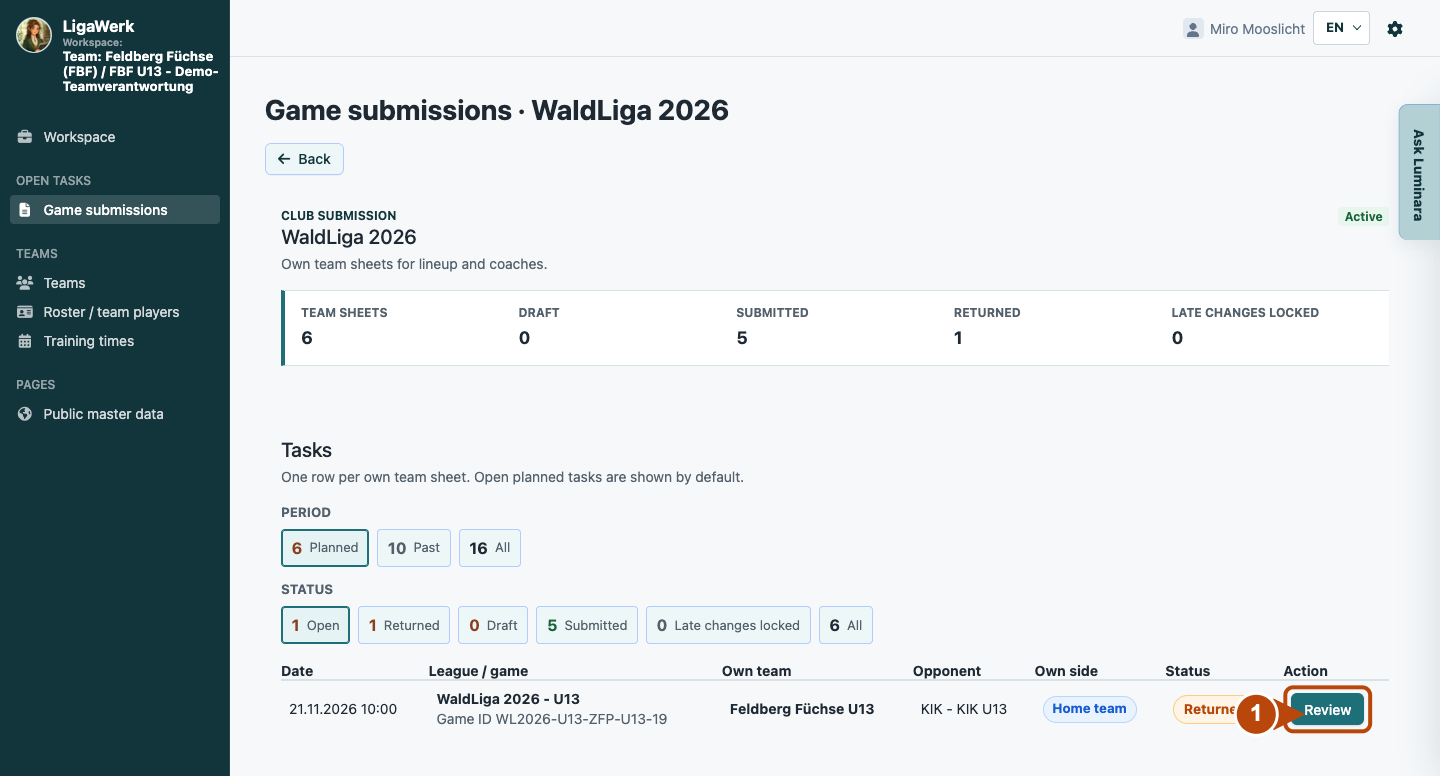Open Training times page

coord(115,341)
